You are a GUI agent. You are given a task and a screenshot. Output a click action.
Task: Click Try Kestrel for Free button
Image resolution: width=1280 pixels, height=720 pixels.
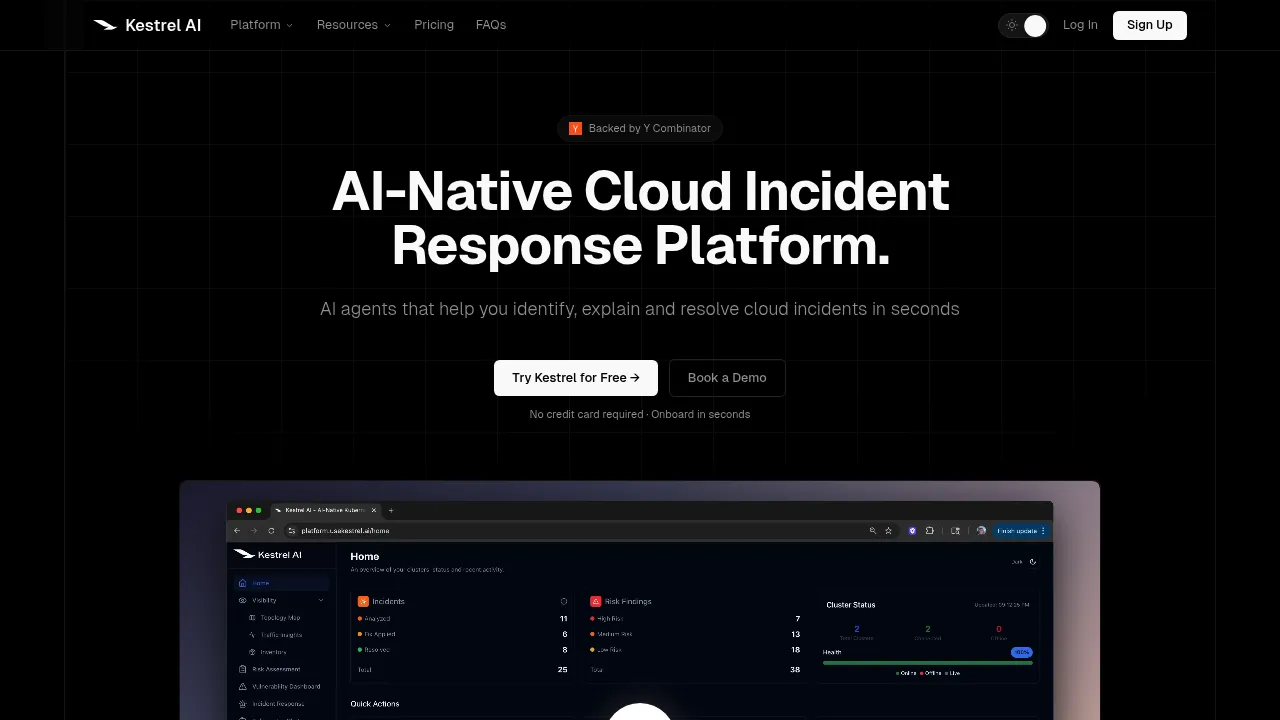click(576, 378)
